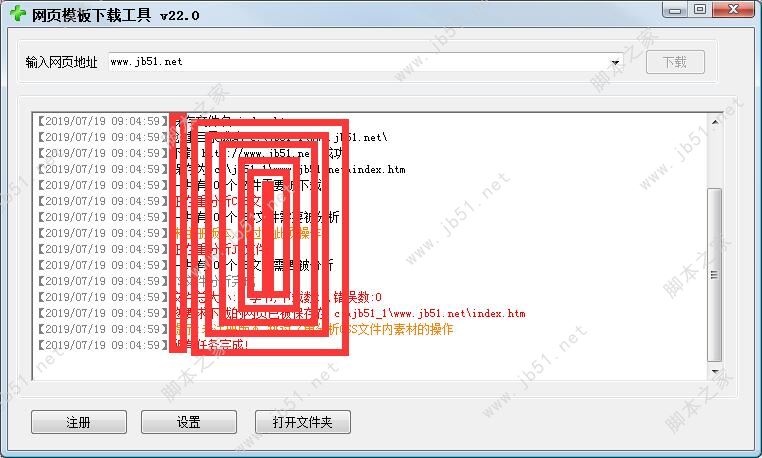Open the 设置 settings dialog
The image size is (762, 458).
click(x=189, y=422)
